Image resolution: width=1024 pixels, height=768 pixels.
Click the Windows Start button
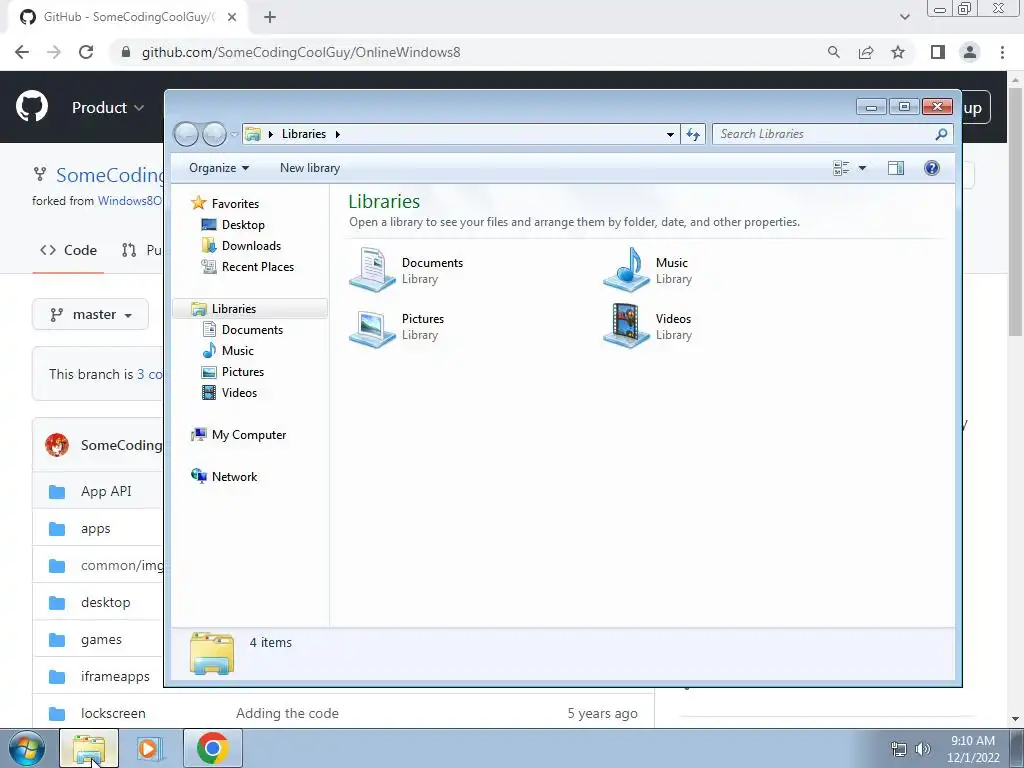pos(27,748)
